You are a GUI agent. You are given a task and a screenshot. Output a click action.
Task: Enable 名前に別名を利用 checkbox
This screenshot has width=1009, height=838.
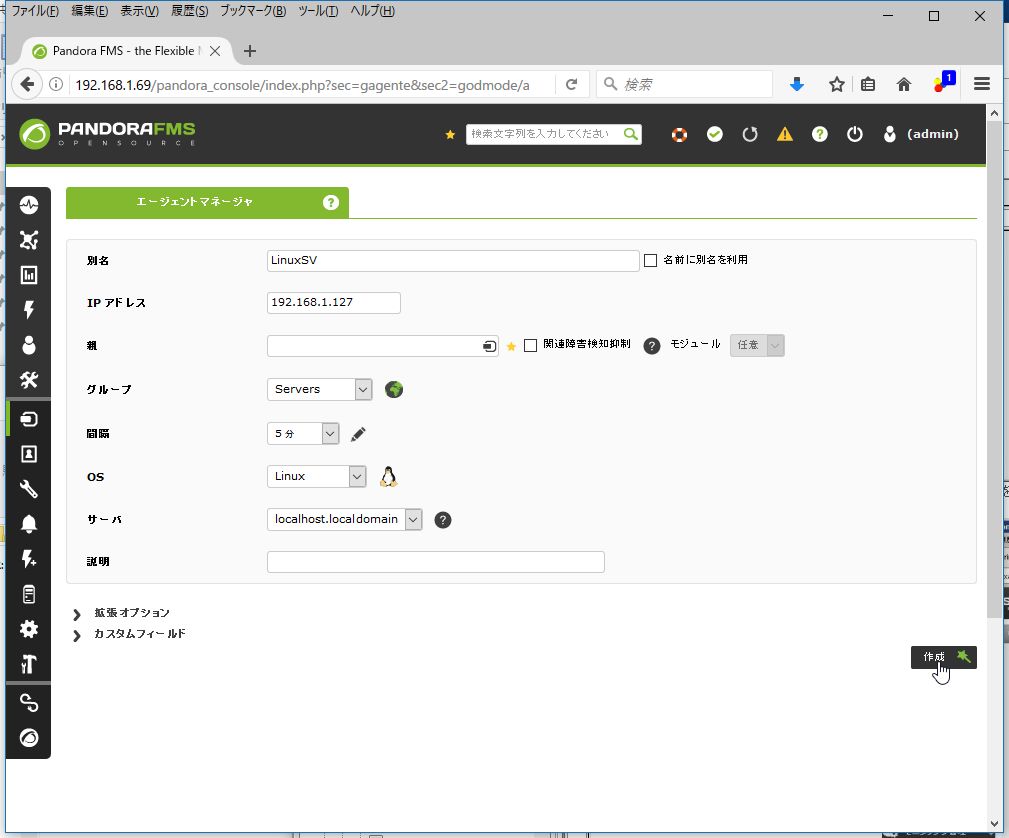coord(651,261)
